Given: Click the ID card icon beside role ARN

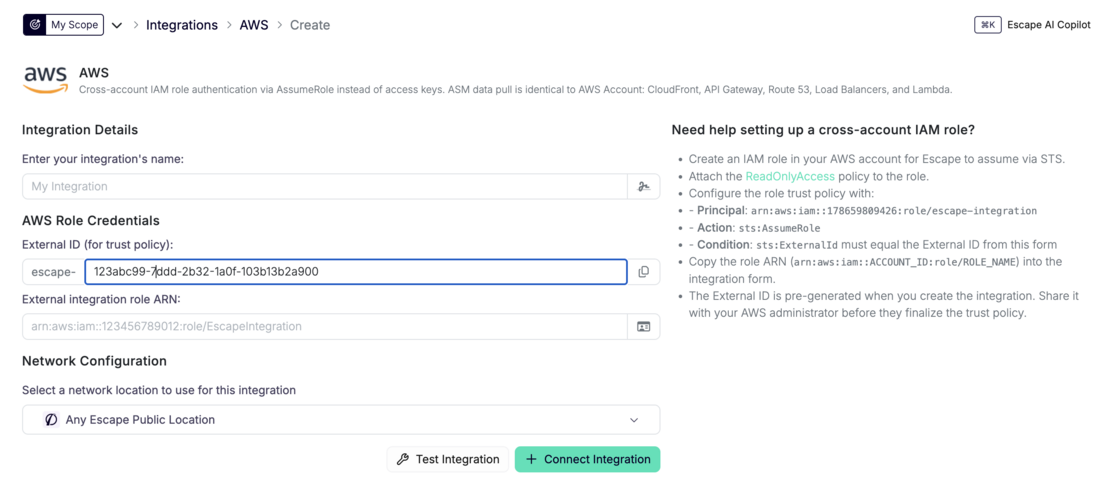Looking at the screenshot, I should pyautogui.click(x=644, y=326).
